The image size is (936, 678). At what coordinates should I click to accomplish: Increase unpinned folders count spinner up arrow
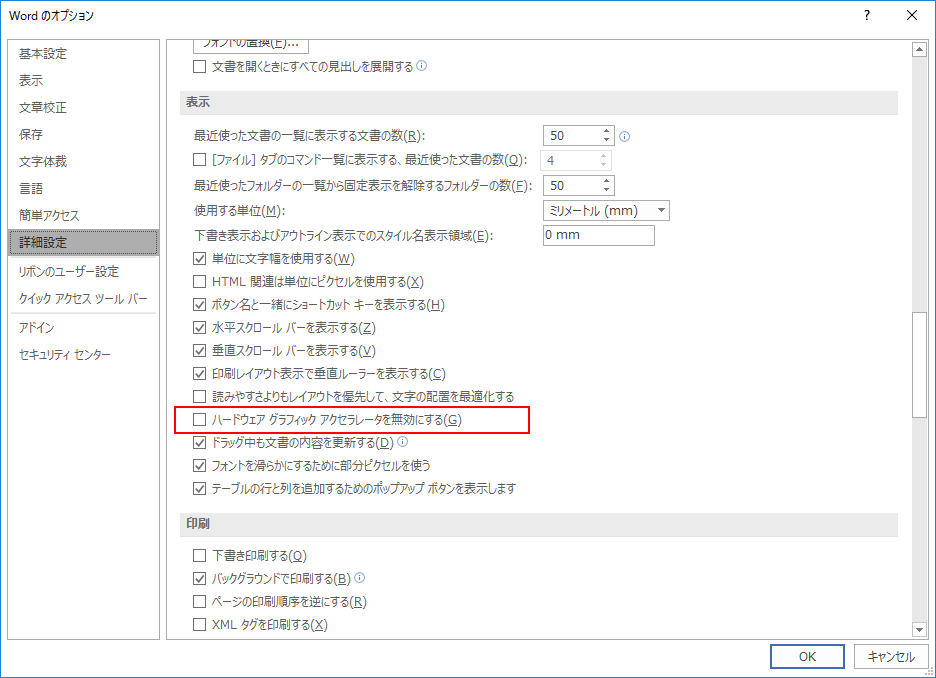click(x=606, y=181)
